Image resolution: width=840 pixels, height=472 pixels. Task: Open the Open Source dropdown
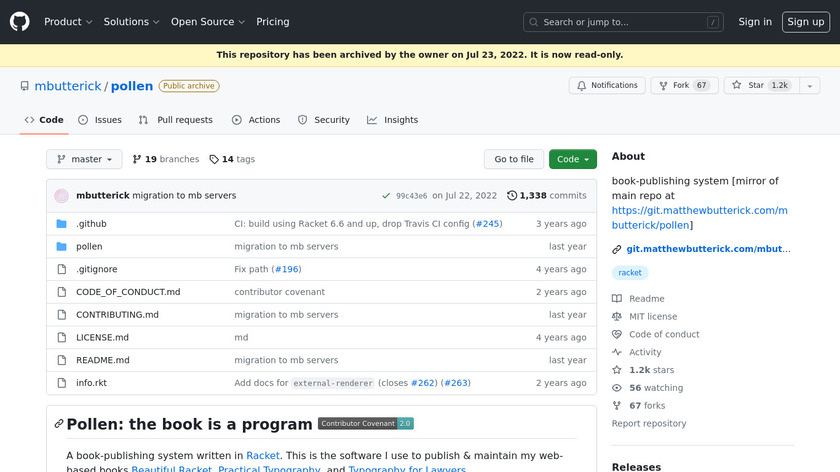(x=208, y=22)
